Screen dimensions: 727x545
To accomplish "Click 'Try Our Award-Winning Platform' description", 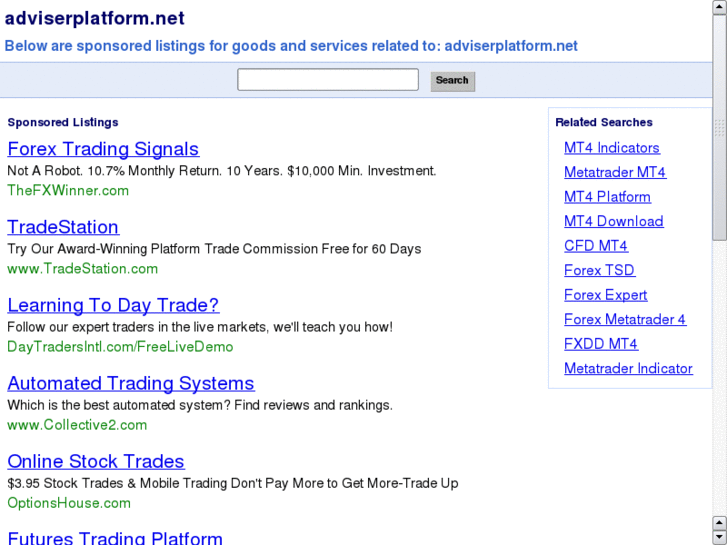I will tap(214, 249).
